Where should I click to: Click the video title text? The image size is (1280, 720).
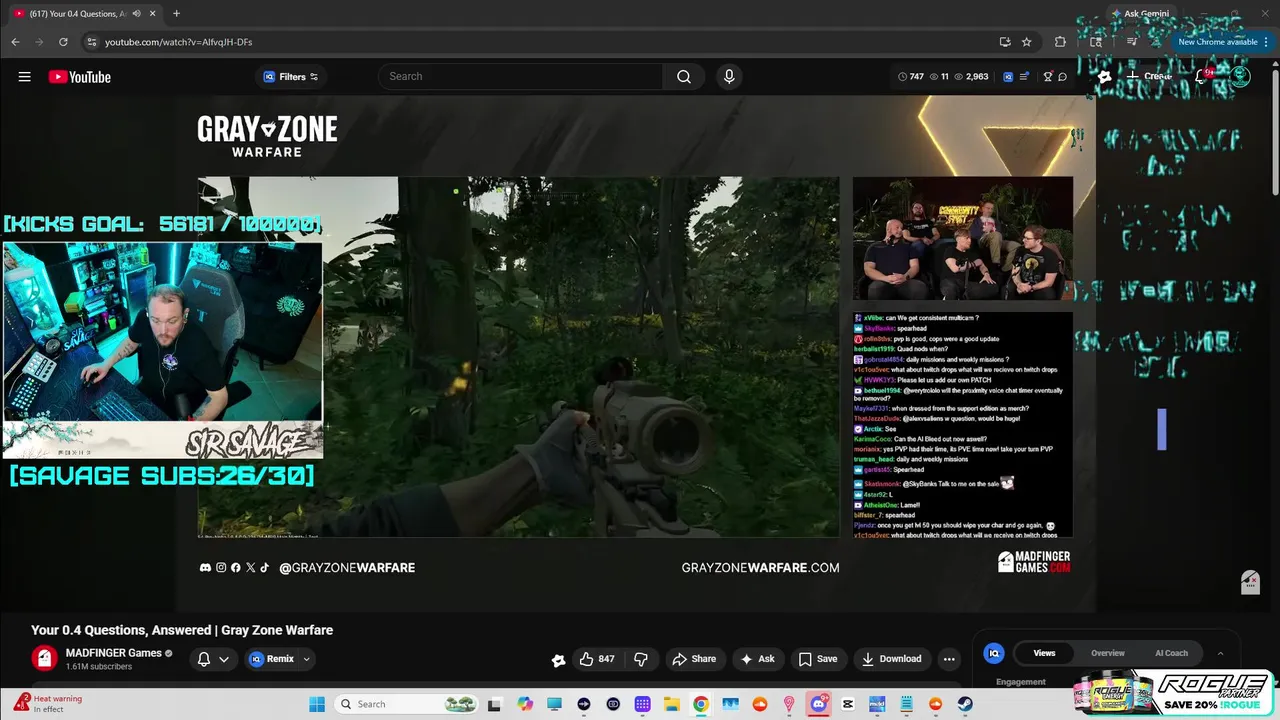point(182,630)
